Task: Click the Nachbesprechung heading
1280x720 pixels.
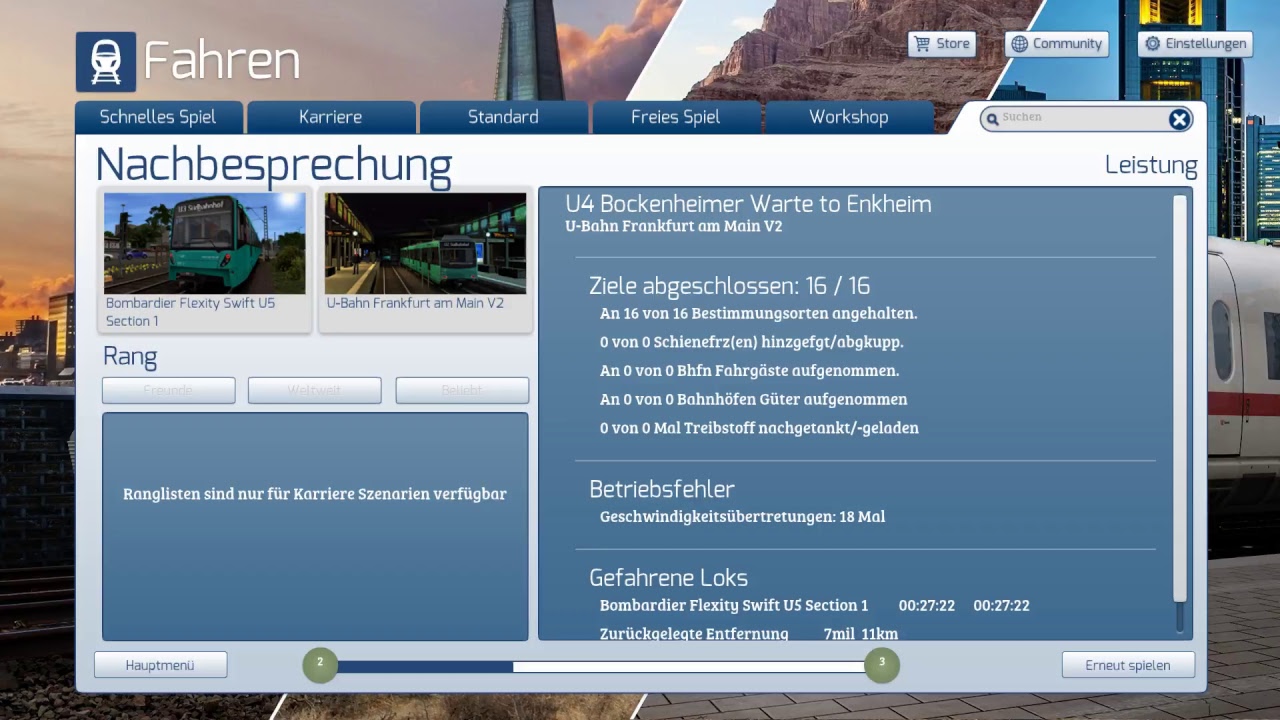Action: point(274,166)
